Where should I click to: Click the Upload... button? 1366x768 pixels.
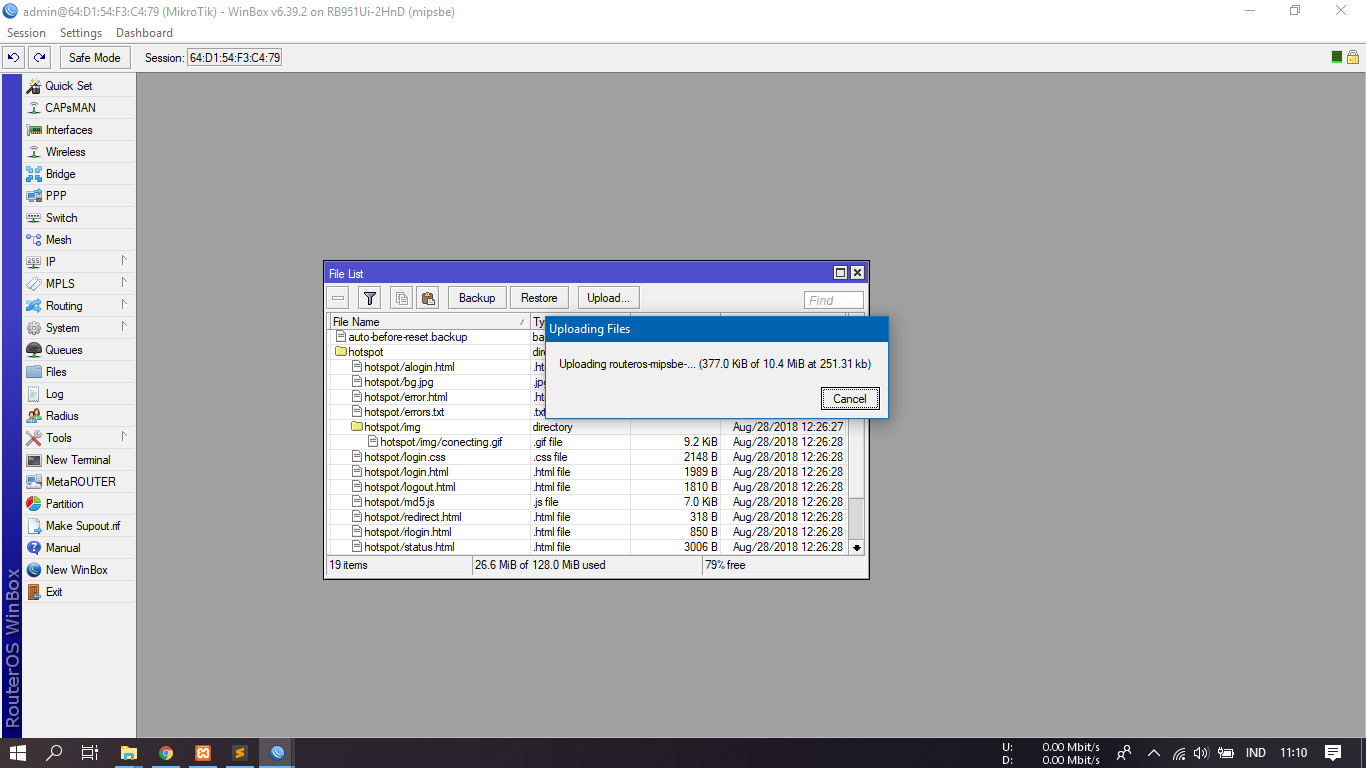coord(608,298)
